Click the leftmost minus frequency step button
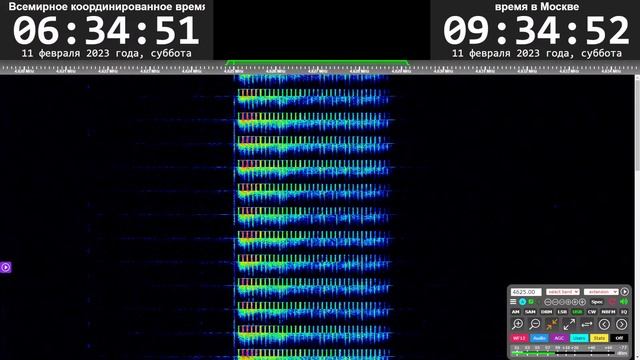The image size is (640, 360). click(548, 302)
